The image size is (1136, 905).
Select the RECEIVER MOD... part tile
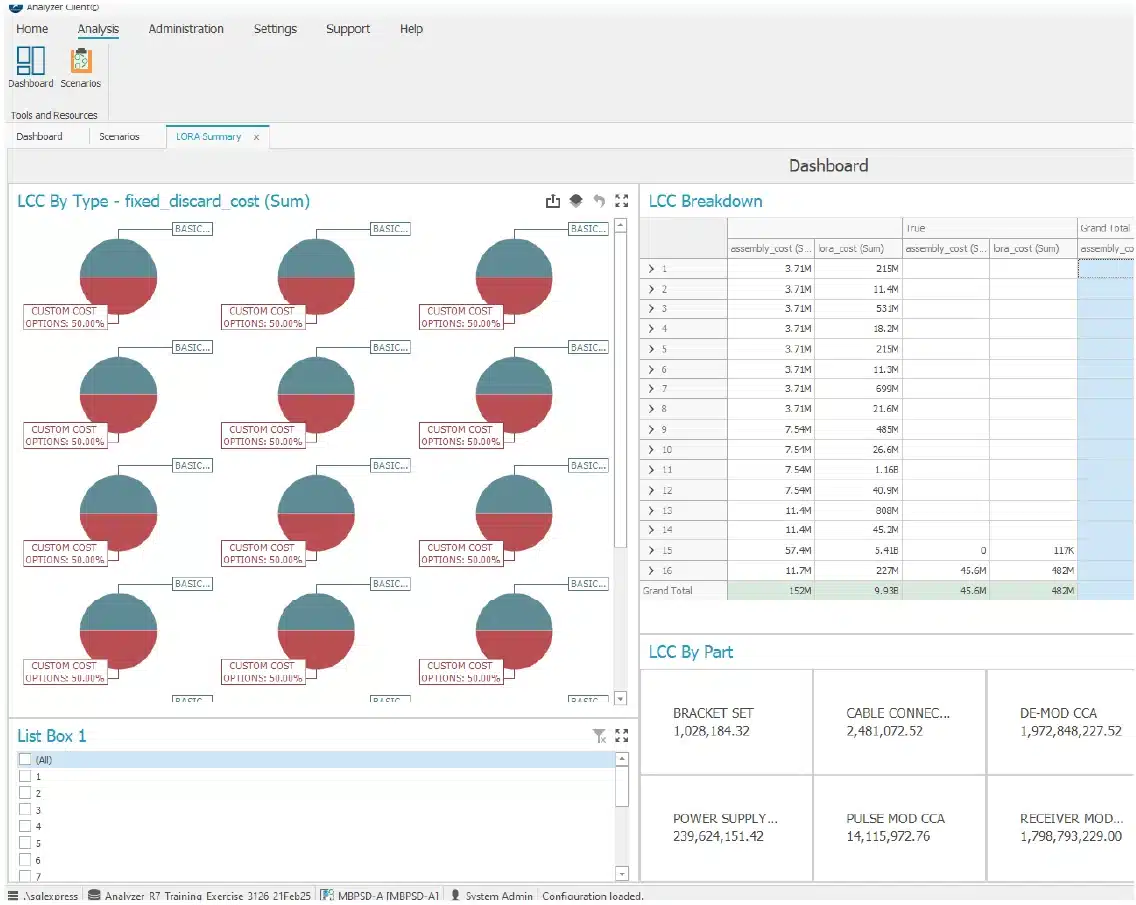click(x=1061, y=828)
